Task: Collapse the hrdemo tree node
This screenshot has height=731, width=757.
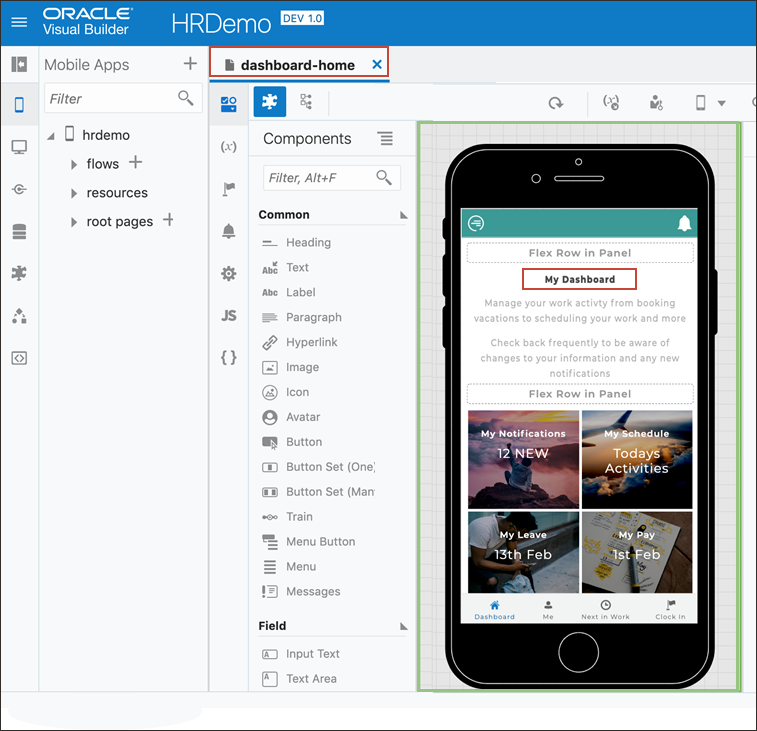Action: point(51,136)
